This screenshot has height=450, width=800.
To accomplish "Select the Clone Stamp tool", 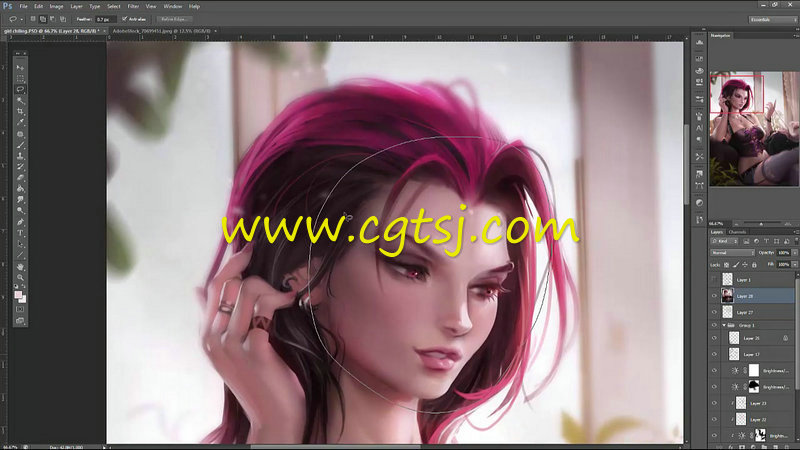I will pos(20,156).
